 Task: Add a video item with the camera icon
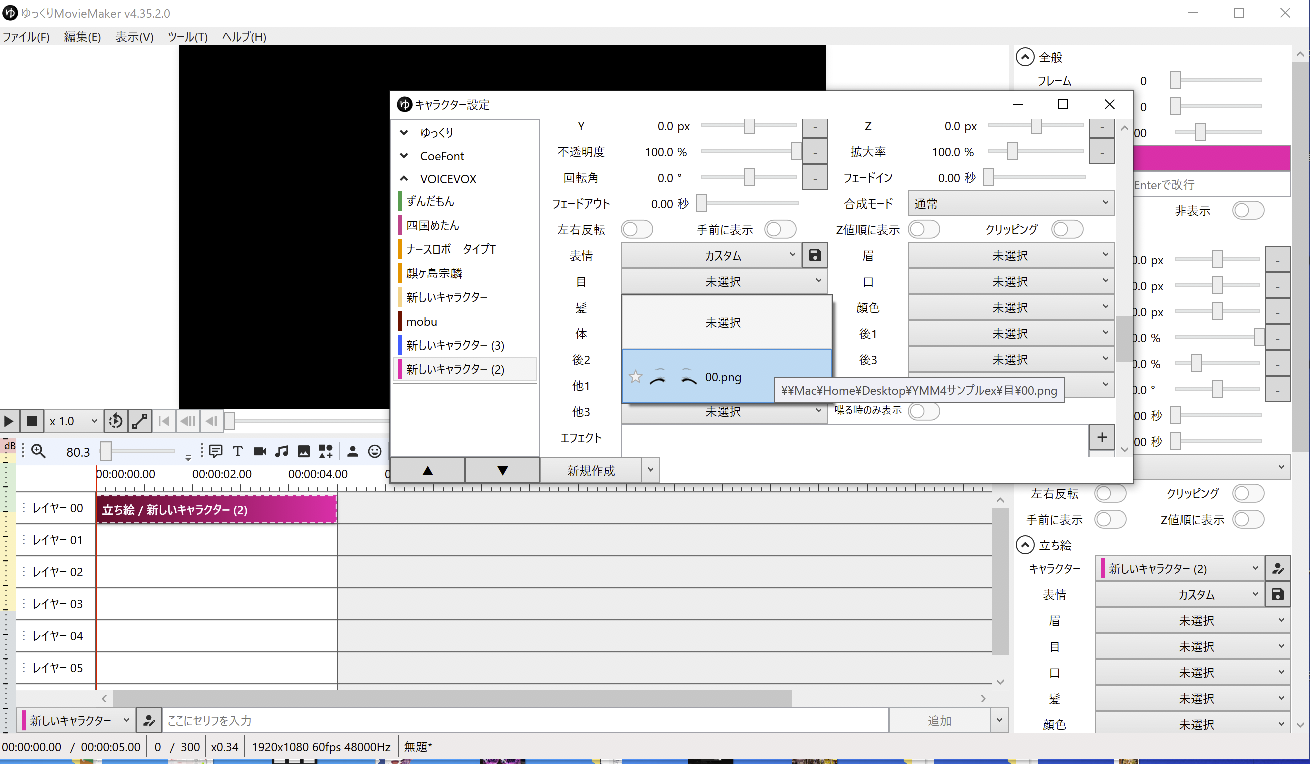click(260, 451)
